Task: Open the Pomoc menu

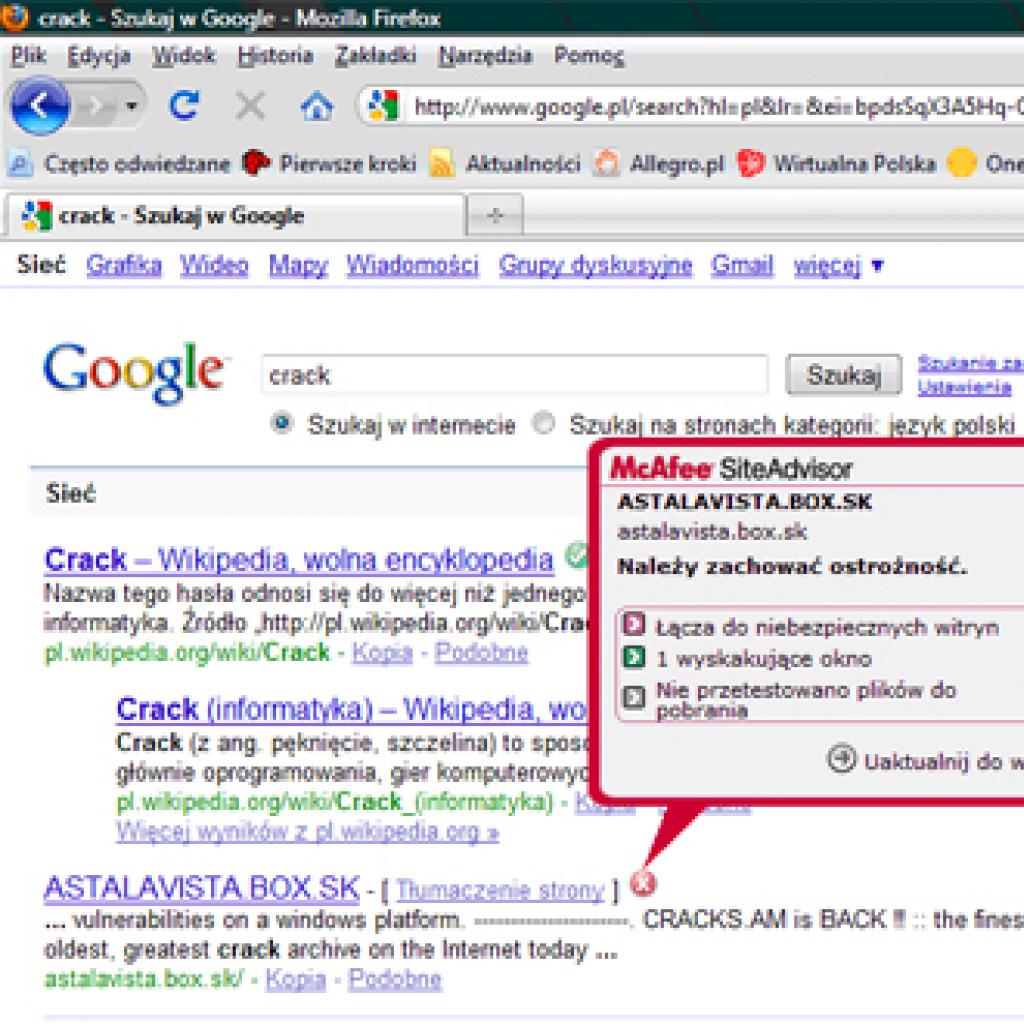Action: tap(589, 56)
